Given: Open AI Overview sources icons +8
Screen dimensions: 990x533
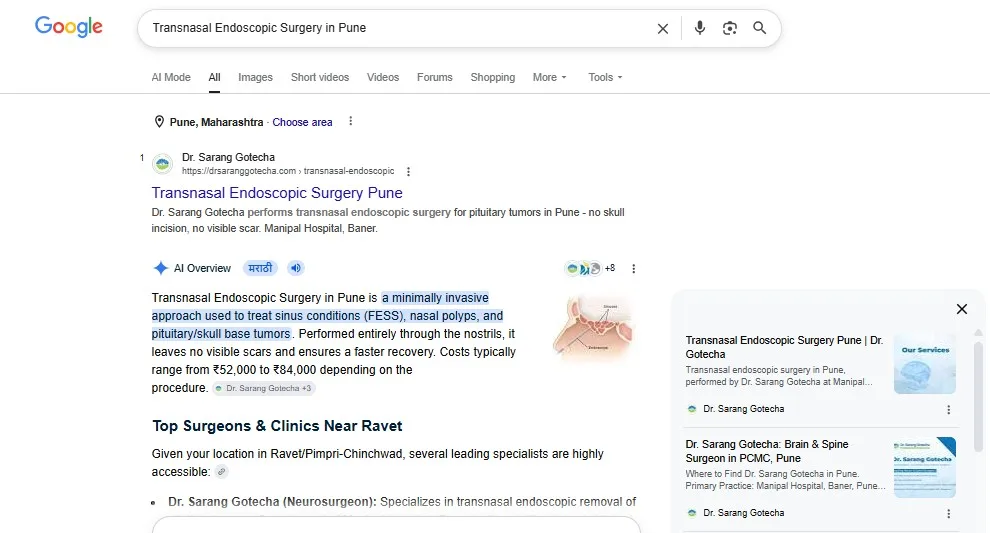Looking at the screenshot, I should pos(590,268).
